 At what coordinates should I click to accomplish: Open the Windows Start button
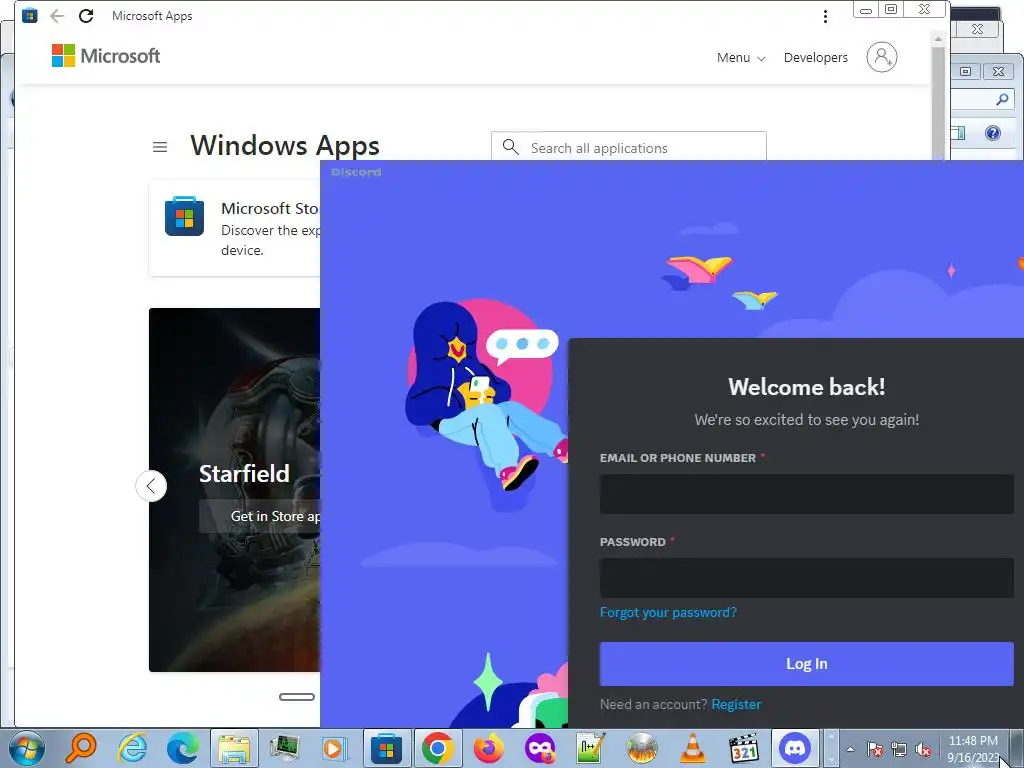[x=27, y=748]
